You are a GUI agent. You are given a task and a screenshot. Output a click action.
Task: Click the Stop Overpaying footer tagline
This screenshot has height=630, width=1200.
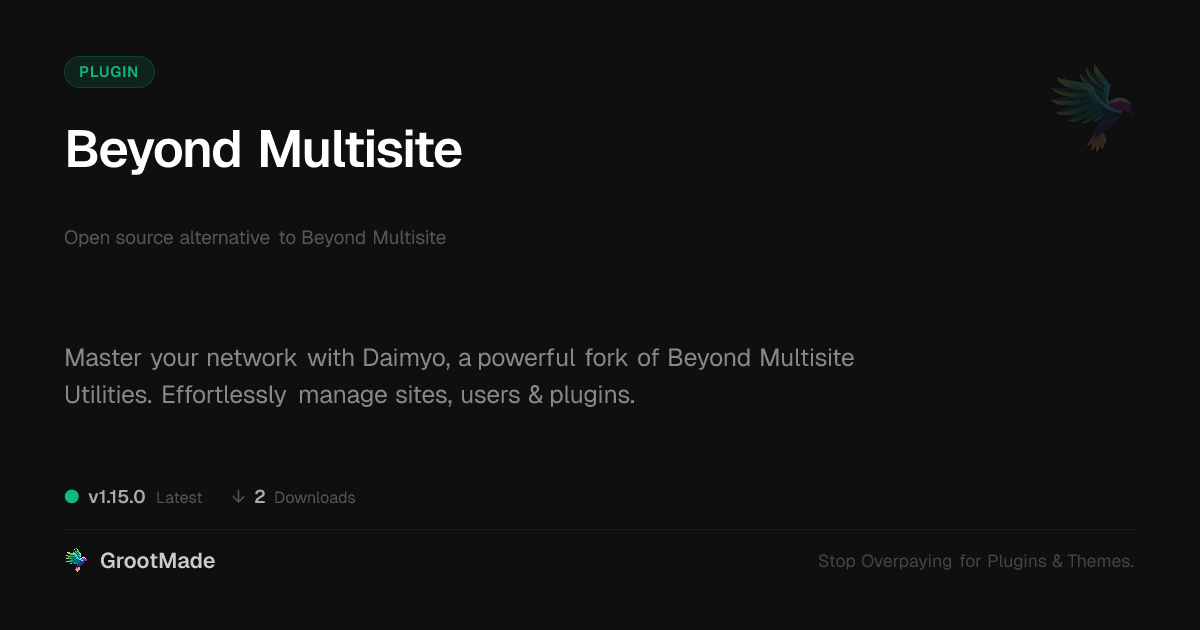click(975, 561)
